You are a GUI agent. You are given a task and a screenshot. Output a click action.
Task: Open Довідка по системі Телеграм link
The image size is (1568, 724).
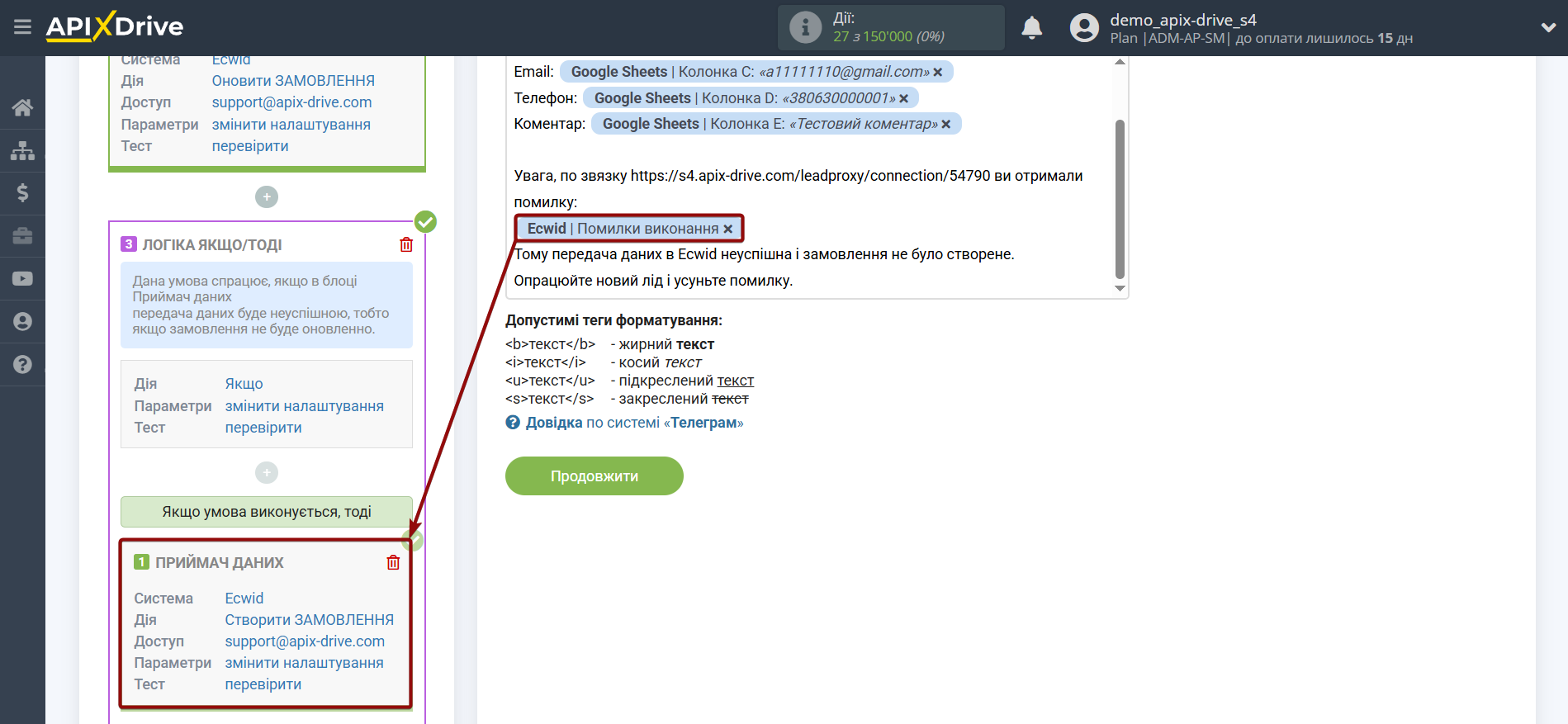(634, 423)
